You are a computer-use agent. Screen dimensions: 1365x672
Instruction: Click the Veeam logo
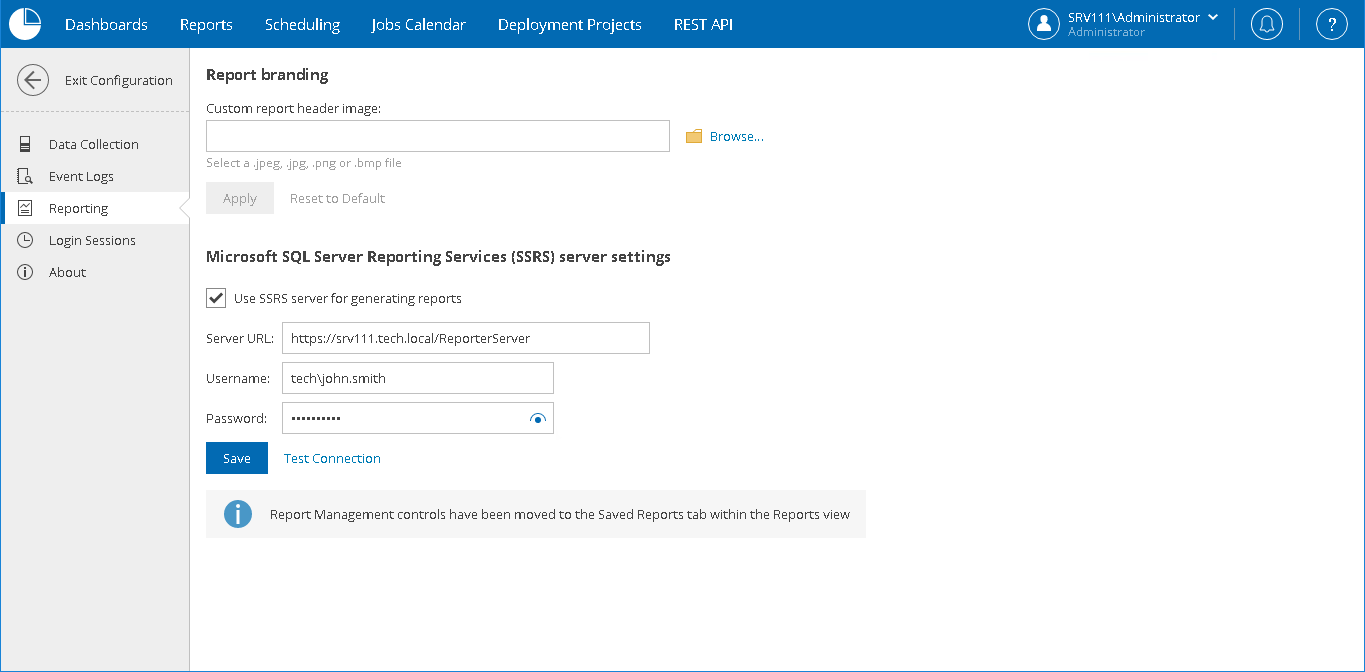[x=24, y=23]
